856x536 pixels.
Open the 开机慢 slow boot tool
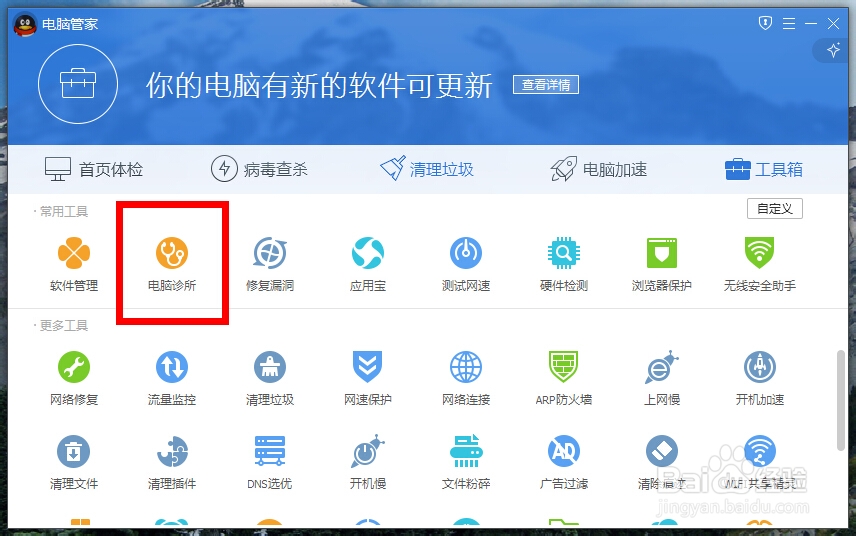click(367, 462)
